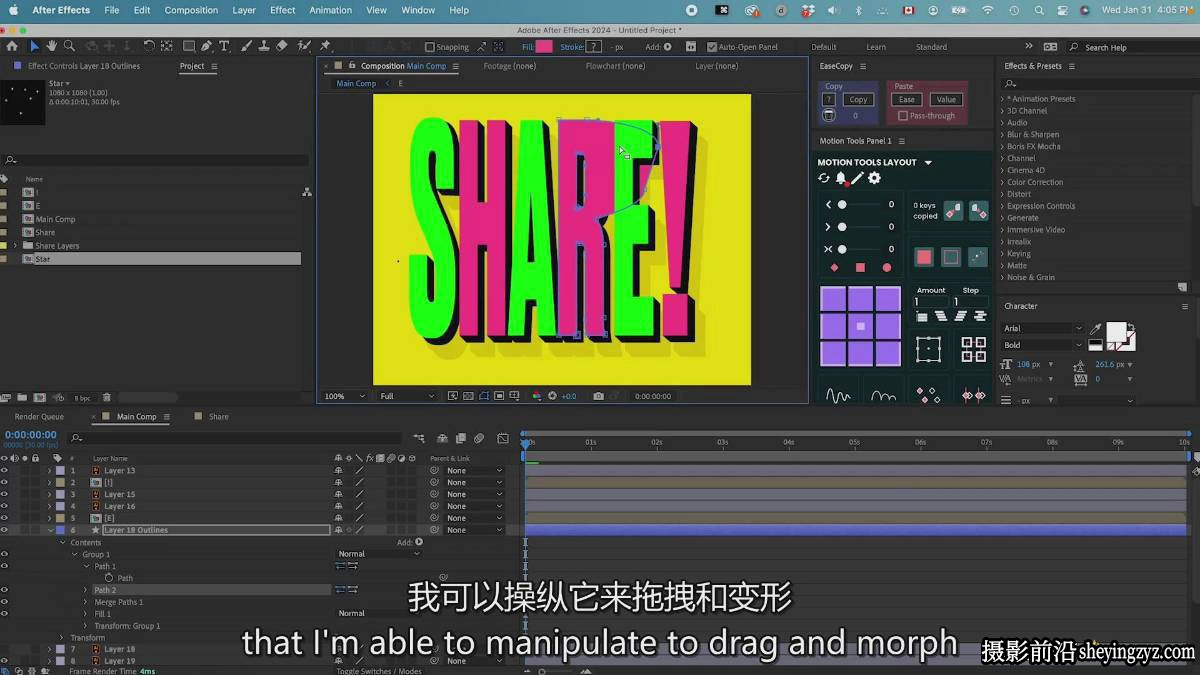Click the composition snapshot camera icon
1200x675 pixels.
[598, 396]
